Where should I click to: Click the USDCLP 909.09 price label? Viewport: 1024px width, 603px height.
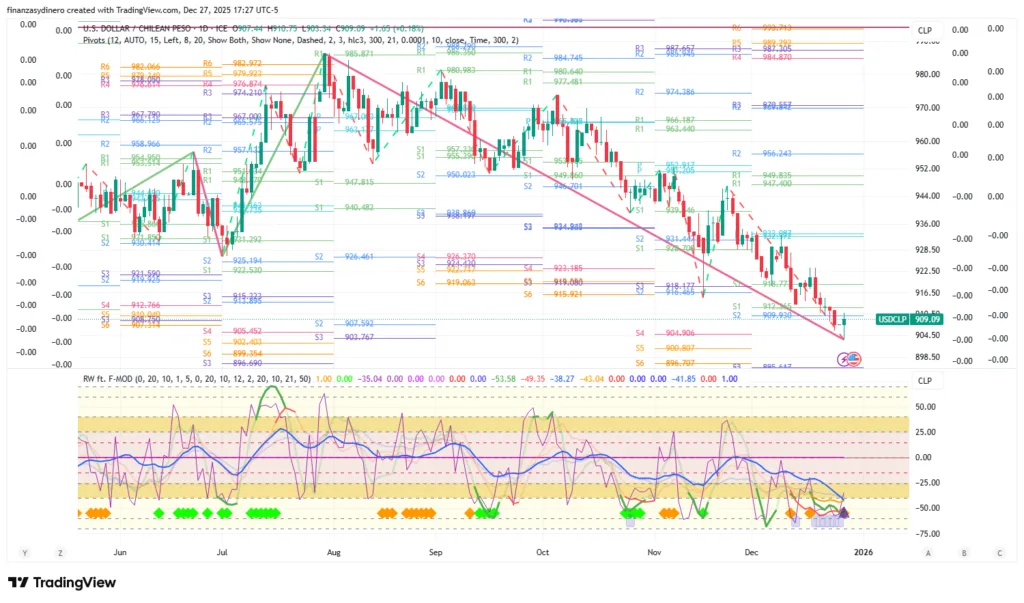[x=910, y=319]
